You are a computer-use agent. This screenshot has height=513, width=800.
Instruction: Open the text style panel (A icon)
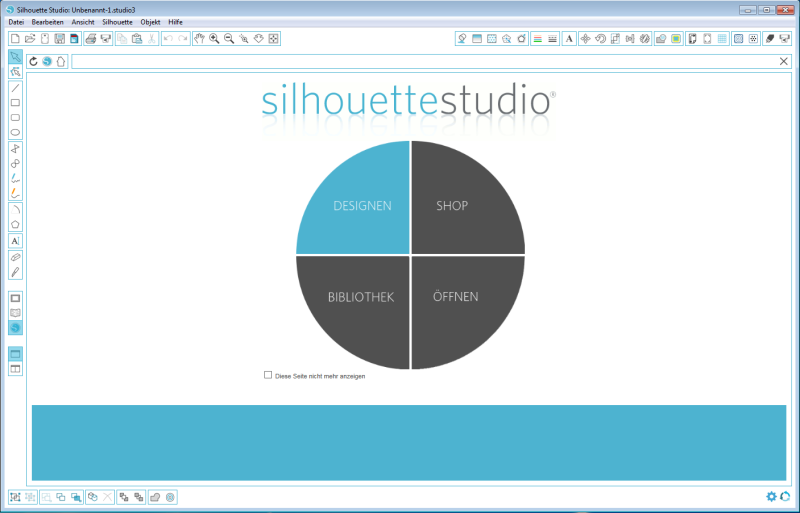(569, 39)
